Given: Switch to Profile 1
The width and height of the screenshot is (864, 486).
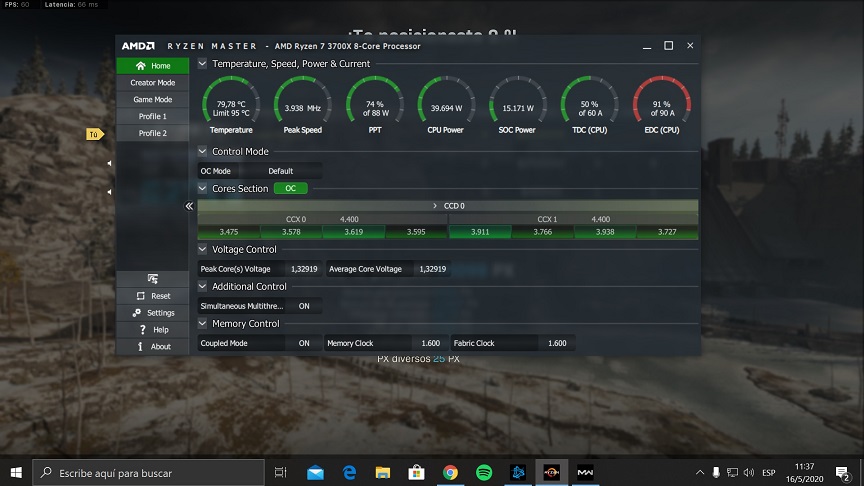Looking at the screenshot, I should (153, 116).
